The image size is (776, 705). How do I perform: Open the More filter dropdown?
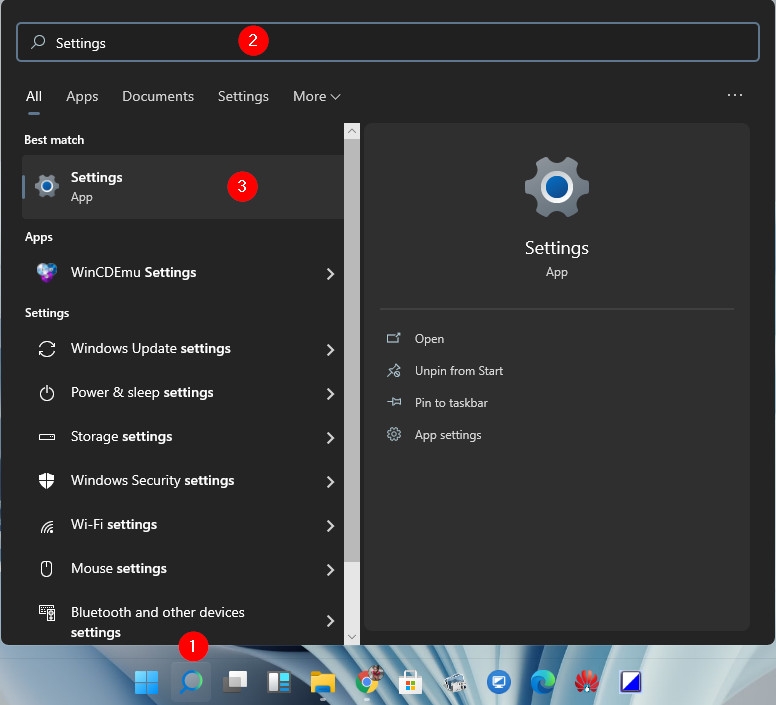(x=316, y=96)
